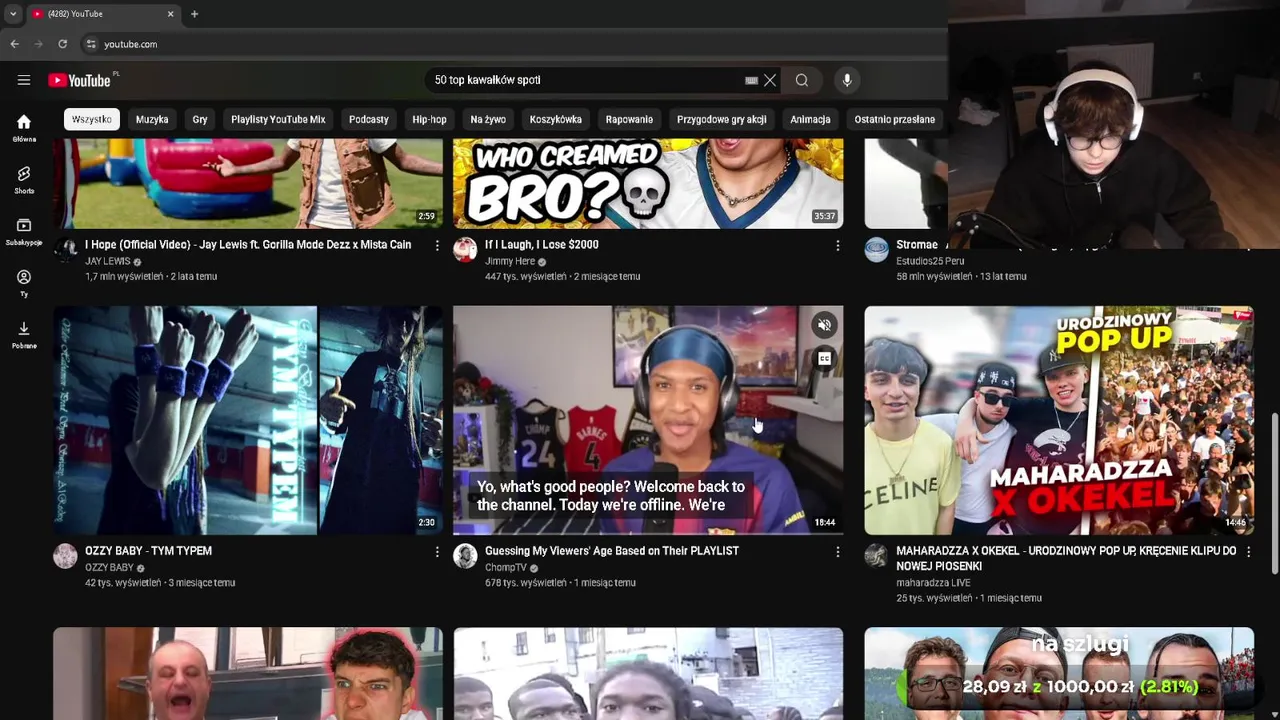The image size is (1280, 720).
Task: Open MAHARADZZA X OKEKEL video title
Action: (1066, 558)
